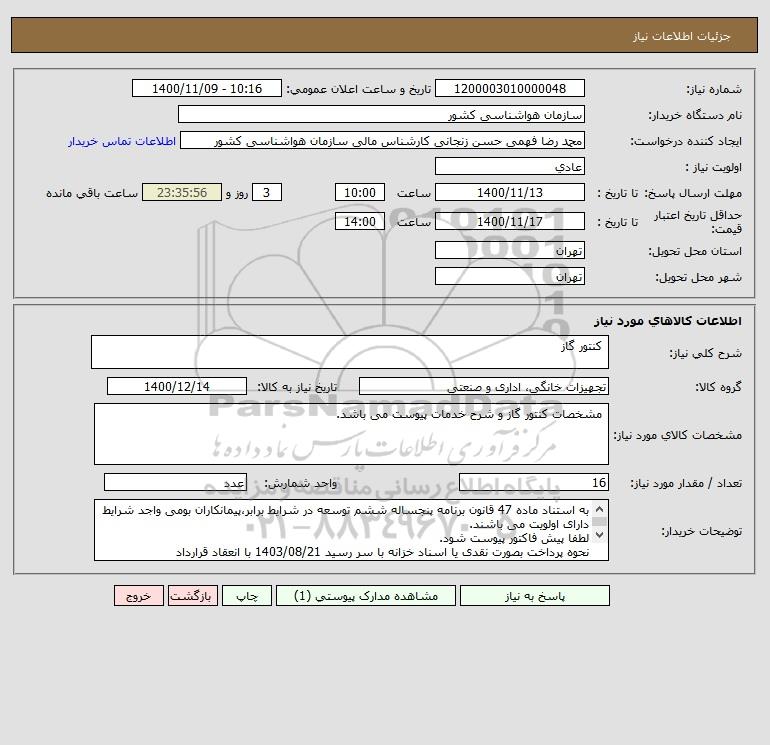Select the remaining time counter 23:35:56
This screenshot has height=745, width=770.
point(182,193)
